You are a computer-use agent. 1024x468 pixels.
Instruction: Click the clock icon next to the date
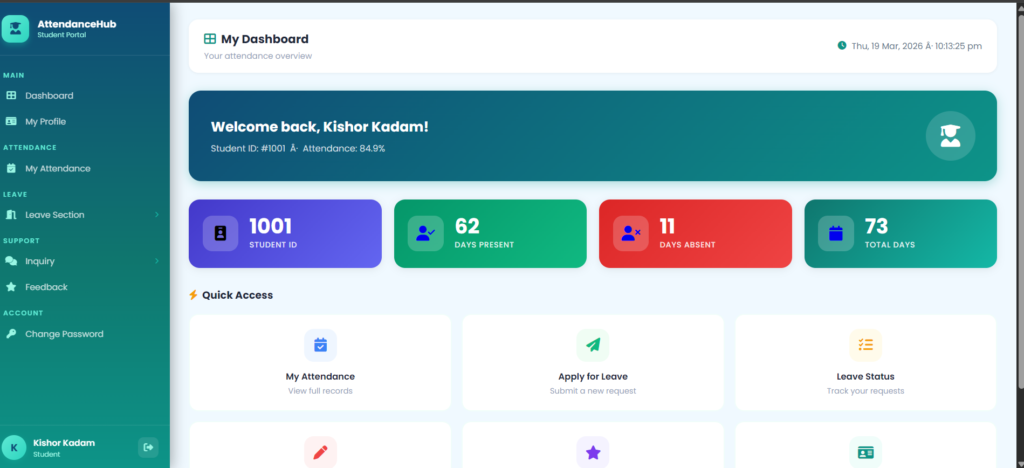coord(842,46)
